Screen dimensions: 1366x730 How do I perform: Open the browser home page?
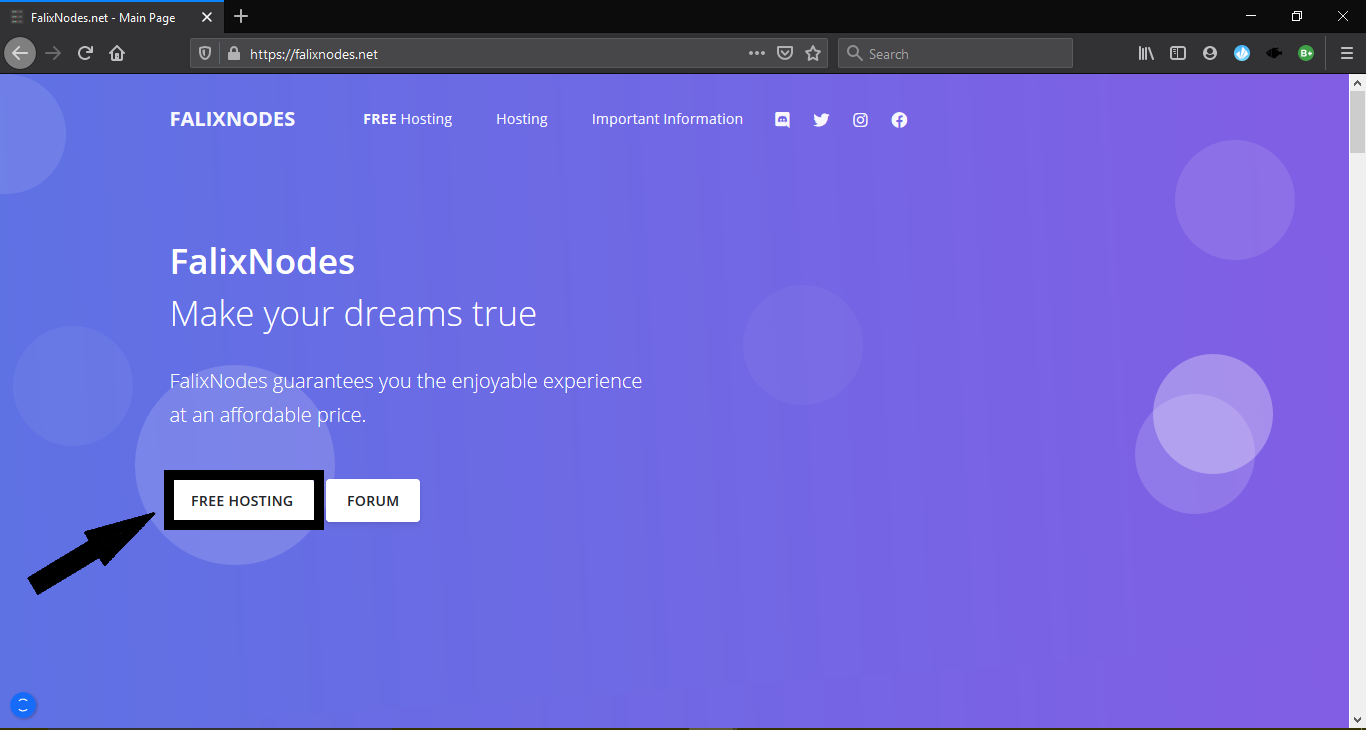(117, 54)
